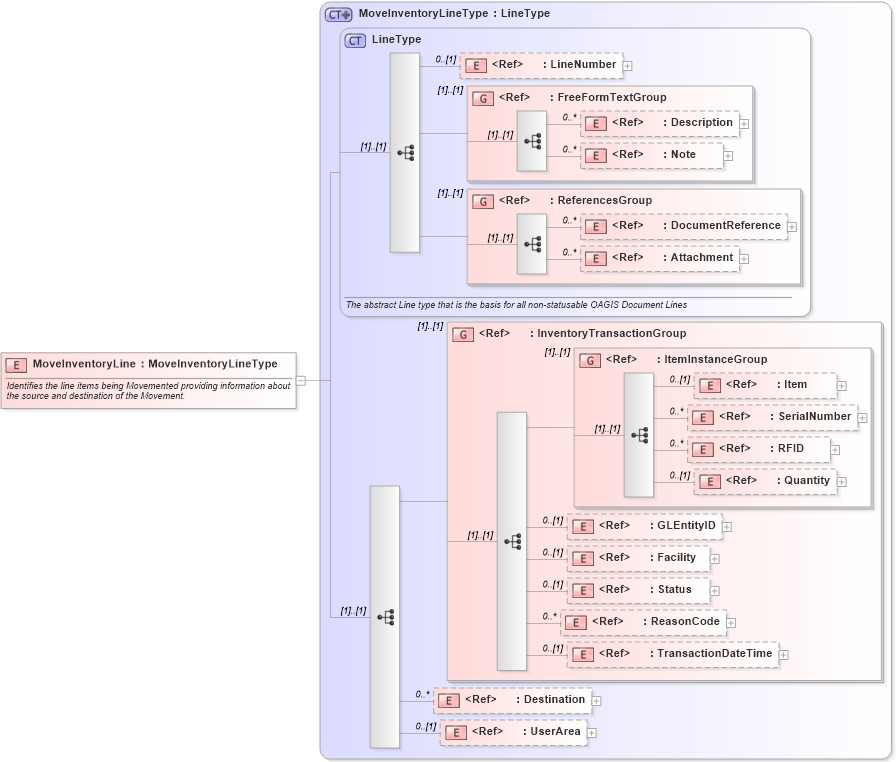896x762 pixels.
Task: Click the E icon of MoveInventoryLine element
Action: (x=16, y=364)
